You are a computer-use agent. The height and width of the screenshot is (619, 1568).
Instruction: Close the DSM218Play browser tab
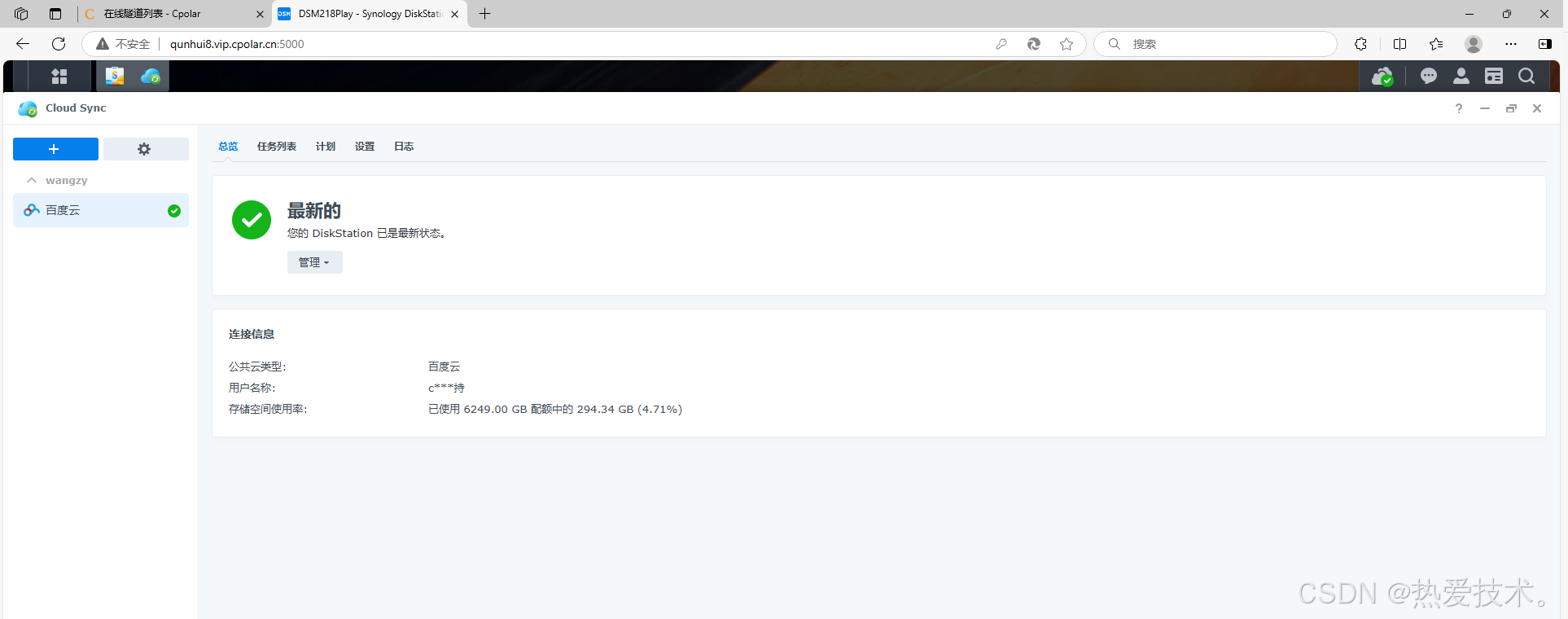(x=454, y=14)
